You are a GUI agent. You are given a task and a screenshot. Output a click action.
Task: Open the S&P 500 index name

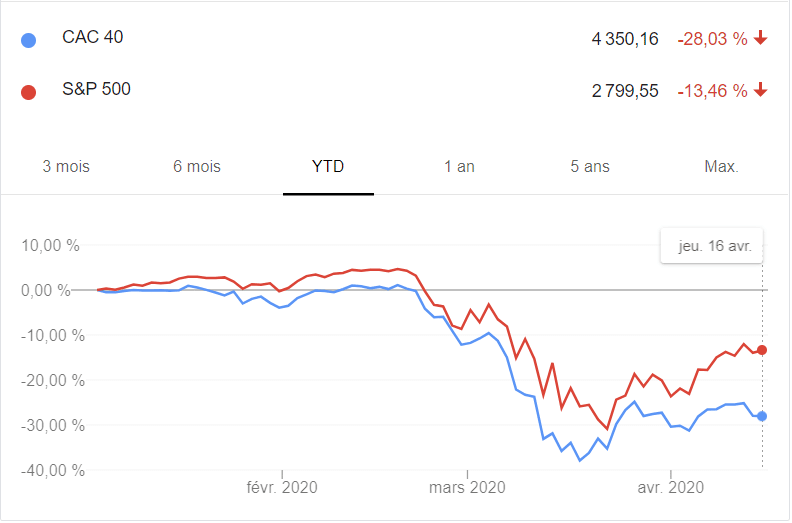[x=96, y=90]
